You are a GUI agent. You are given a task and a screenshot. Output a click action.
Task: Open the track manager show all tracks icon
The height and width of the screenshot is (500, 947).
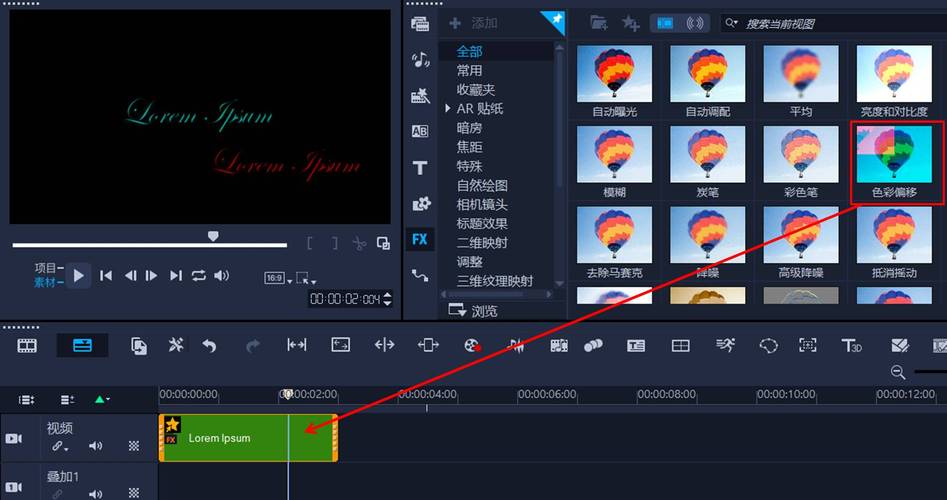26,400
